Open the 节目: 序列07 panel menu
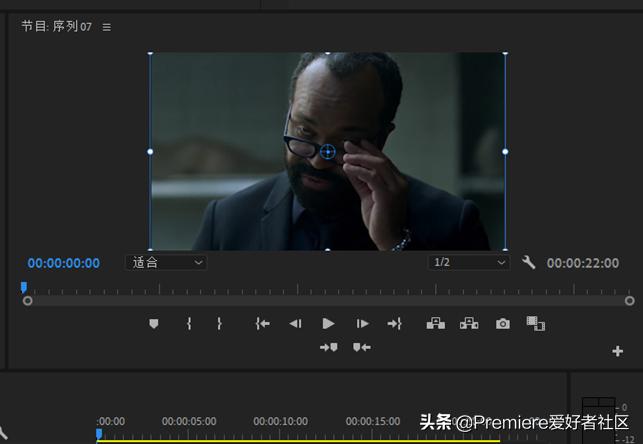 click(x=107, y=27)
